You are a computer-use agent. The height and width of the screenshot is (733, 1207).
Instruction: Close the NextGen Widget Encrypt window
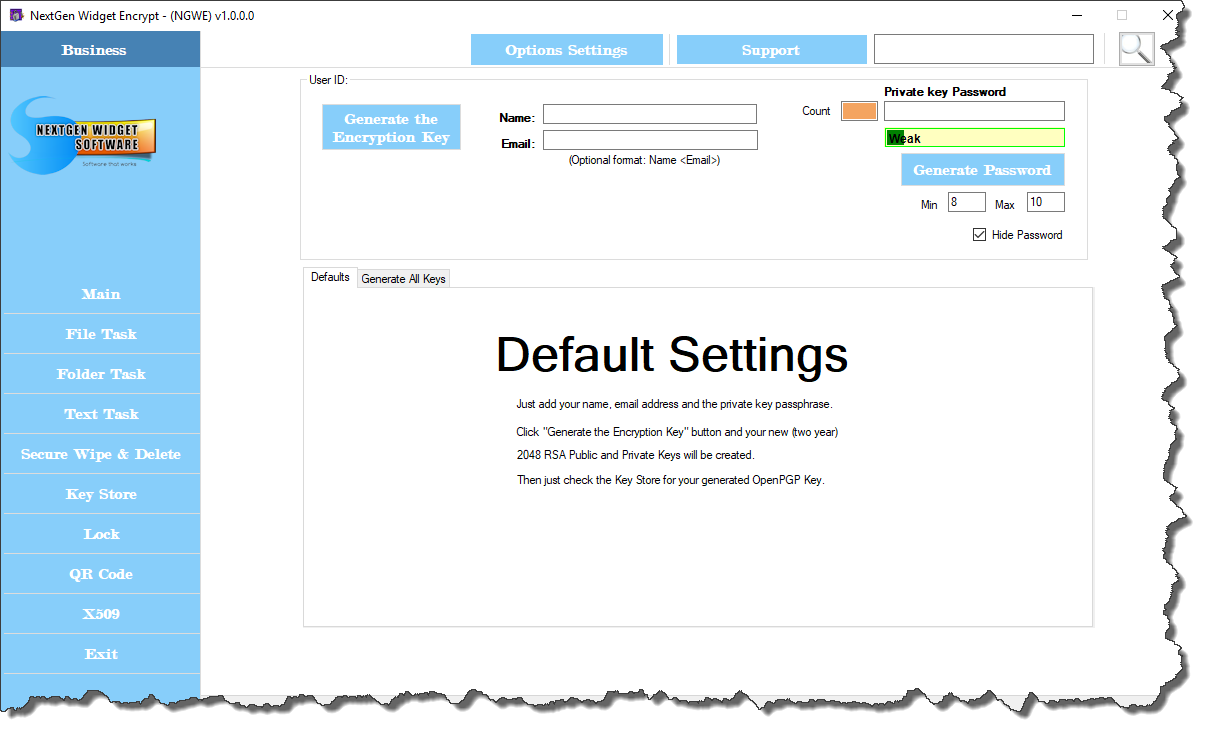(1168, 15)
